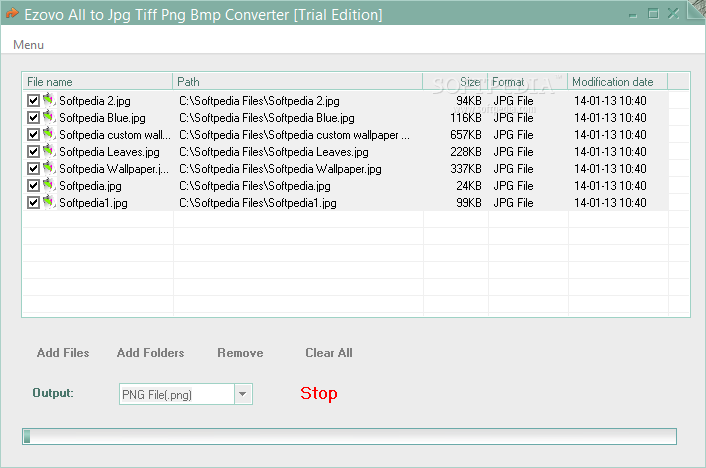Sort by Path column header
The width and height of the screenshot is (706, 468).
pyautogui.click(x=297, y=82)
